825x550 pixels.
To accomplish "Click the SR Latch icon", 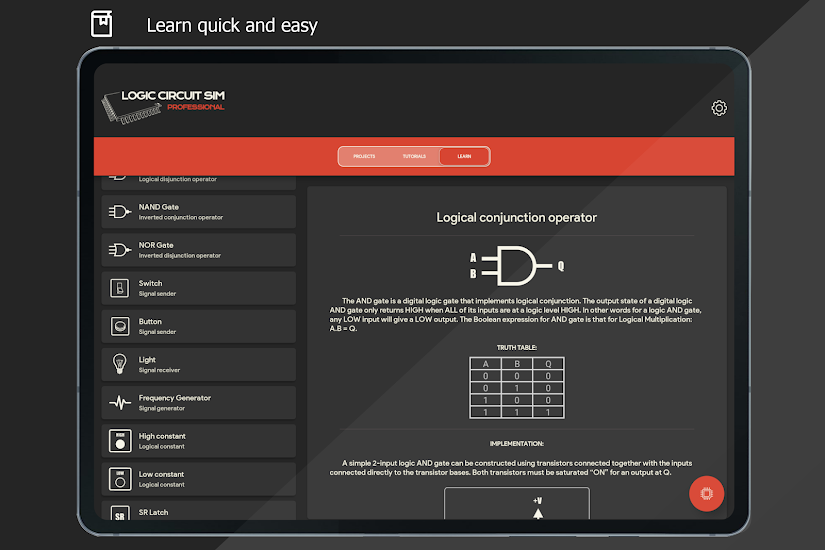I will click(x=119, y=513).
